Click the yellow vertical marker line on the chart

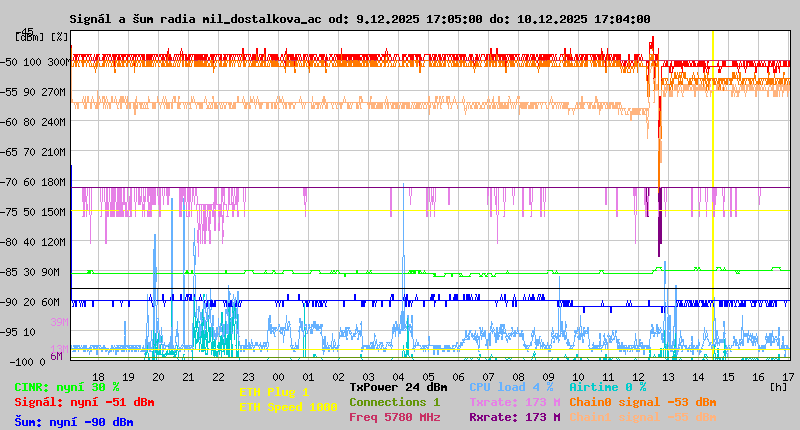tap(713, 200)
